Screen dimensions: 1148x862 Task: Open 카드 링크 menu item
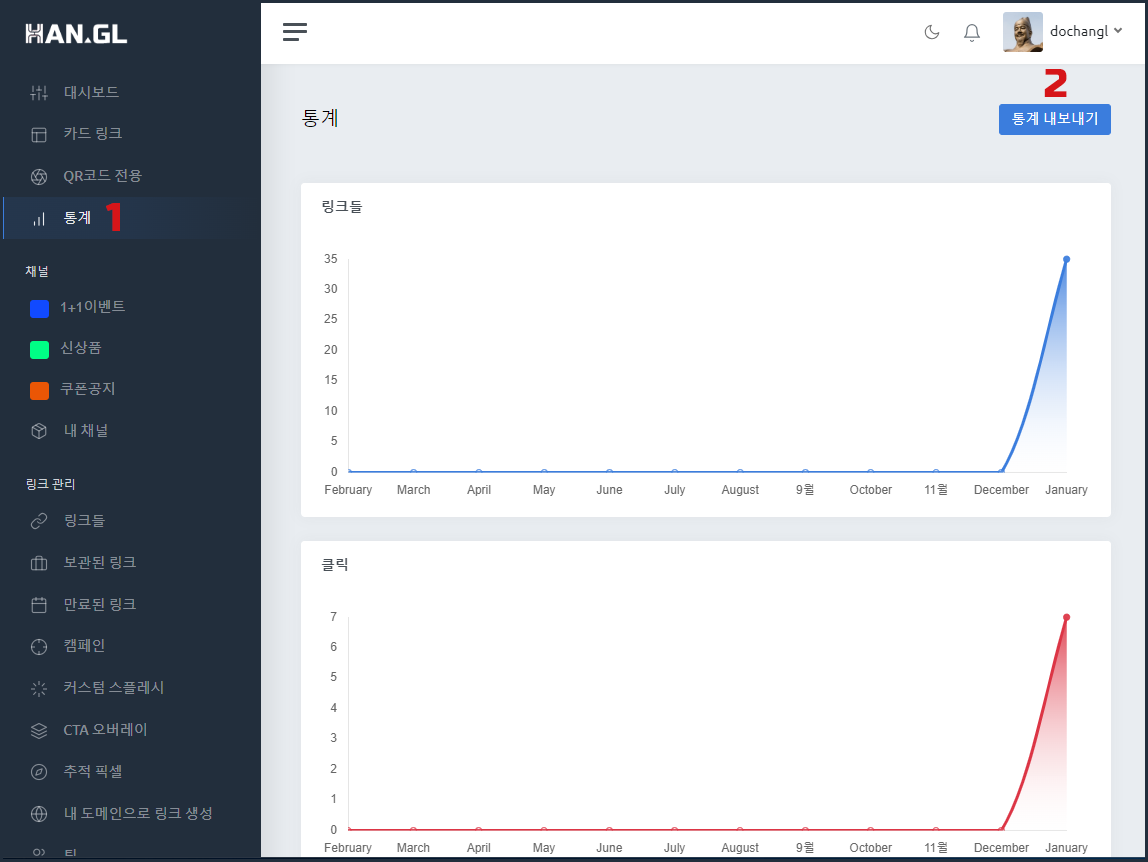pyautogui.click(x=92, y=133)
